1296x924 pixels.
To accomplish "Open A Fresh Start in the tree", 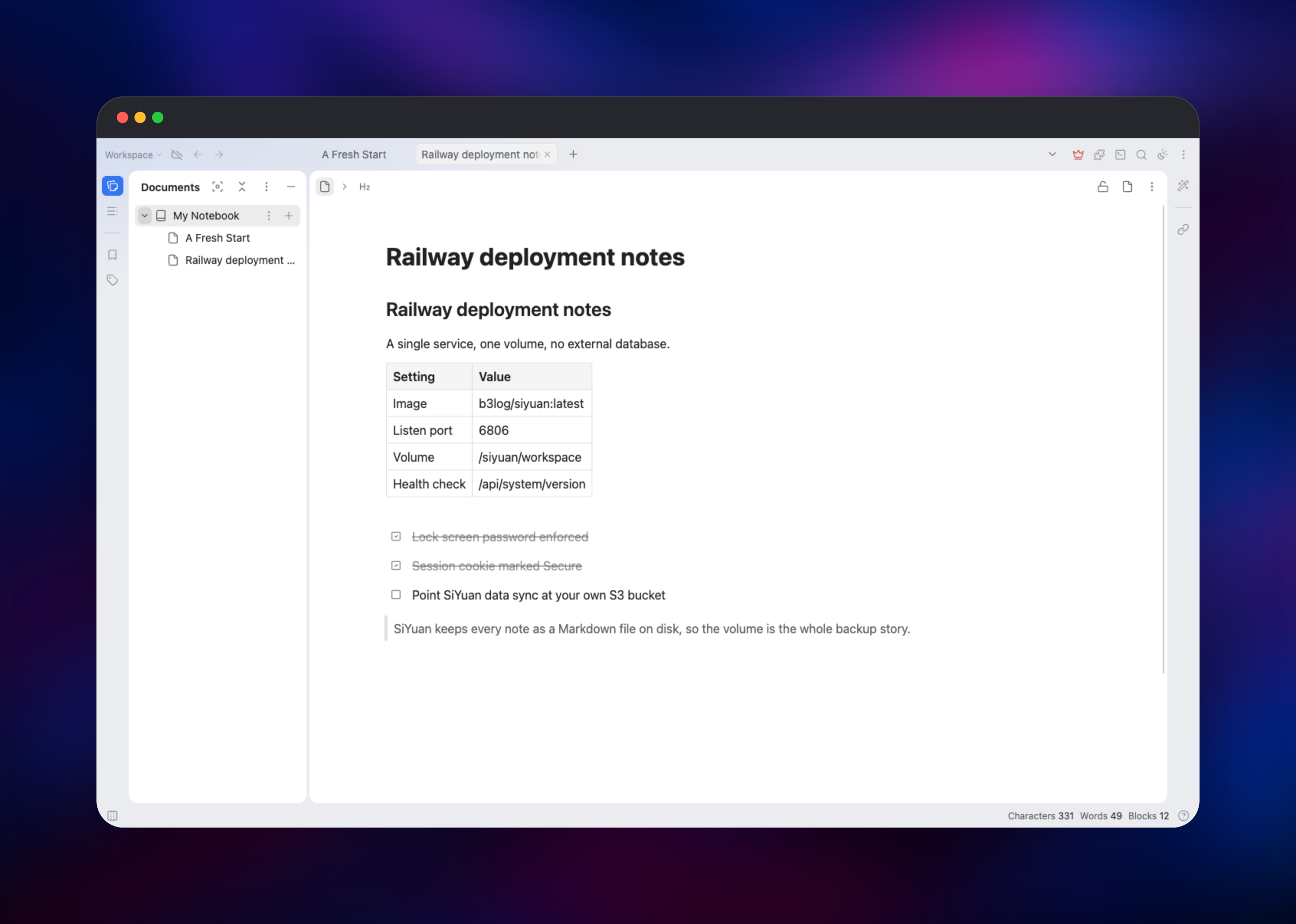I will 217,238.
